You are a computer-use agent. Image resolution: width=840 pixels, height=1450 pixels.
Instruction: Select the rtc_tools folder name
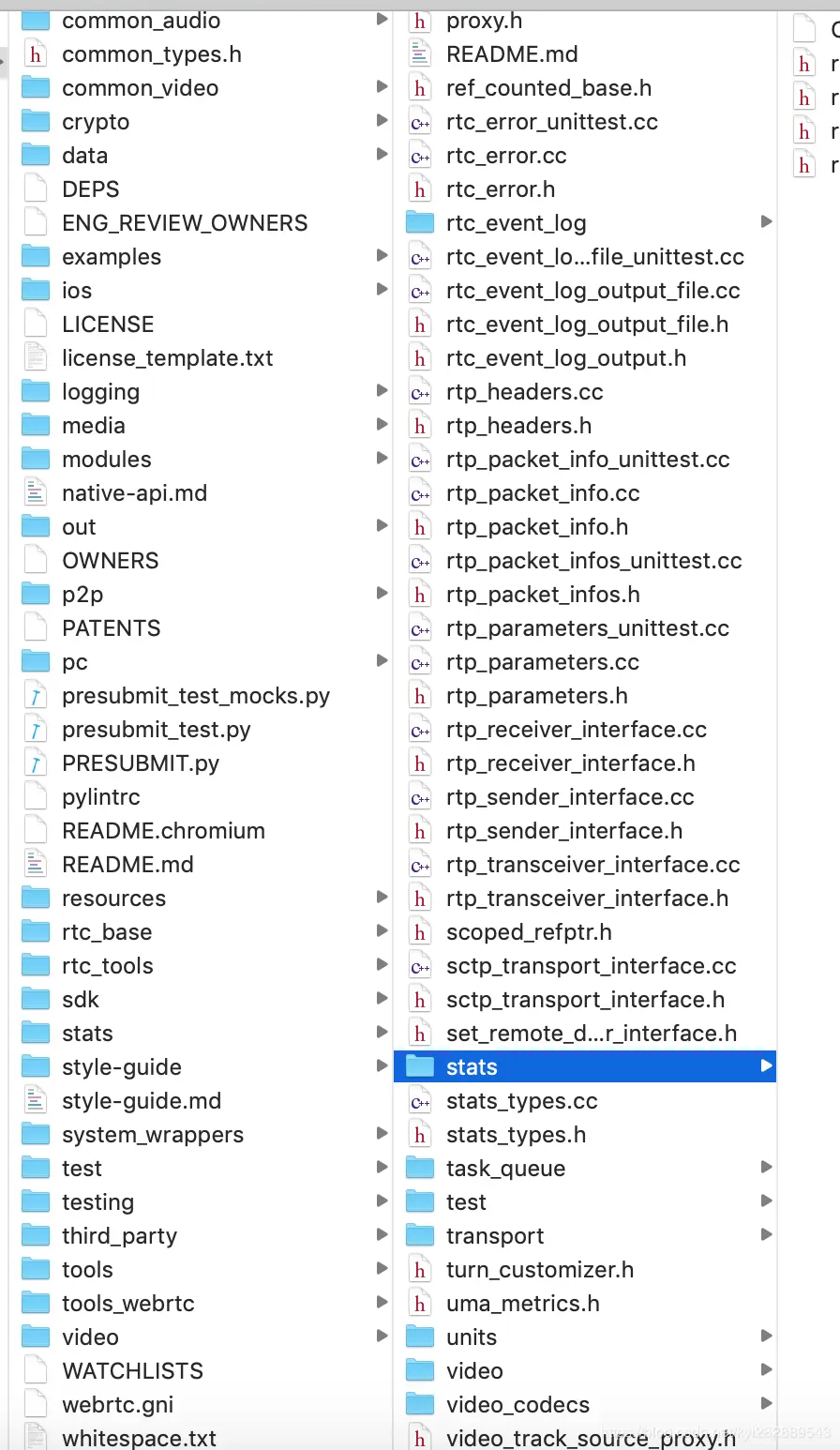[x=107, y=966]
